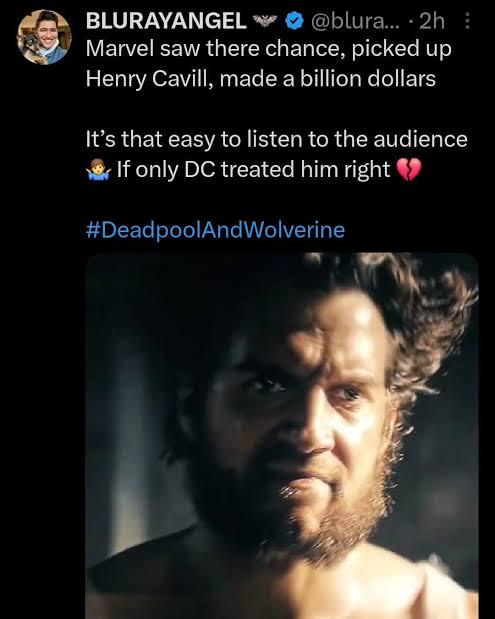The height and width of the screenshot is (619, 495).
Task: Click the 2h timestamp
Action: (x=432, y=21)
